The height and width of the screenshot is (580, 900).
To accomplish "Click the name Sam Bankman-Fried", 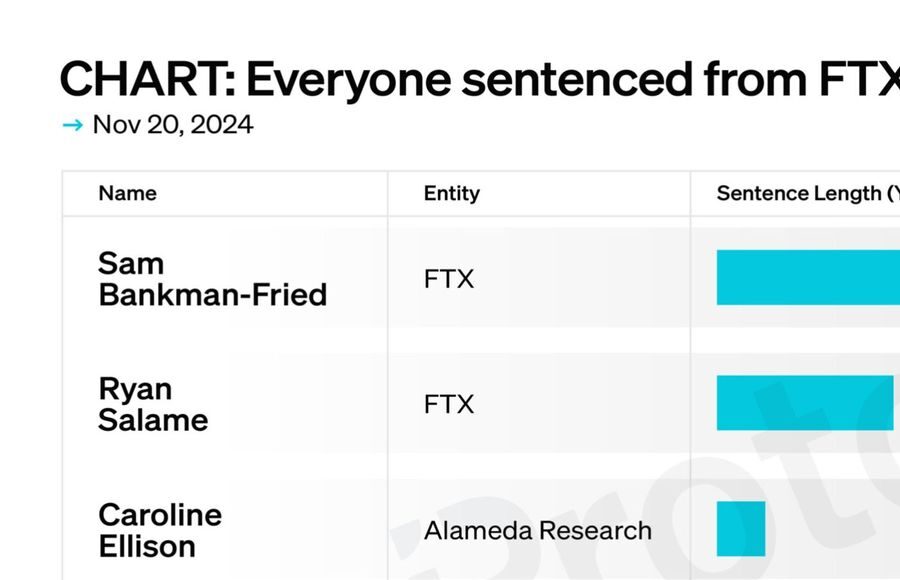I will tap(212, 279).
